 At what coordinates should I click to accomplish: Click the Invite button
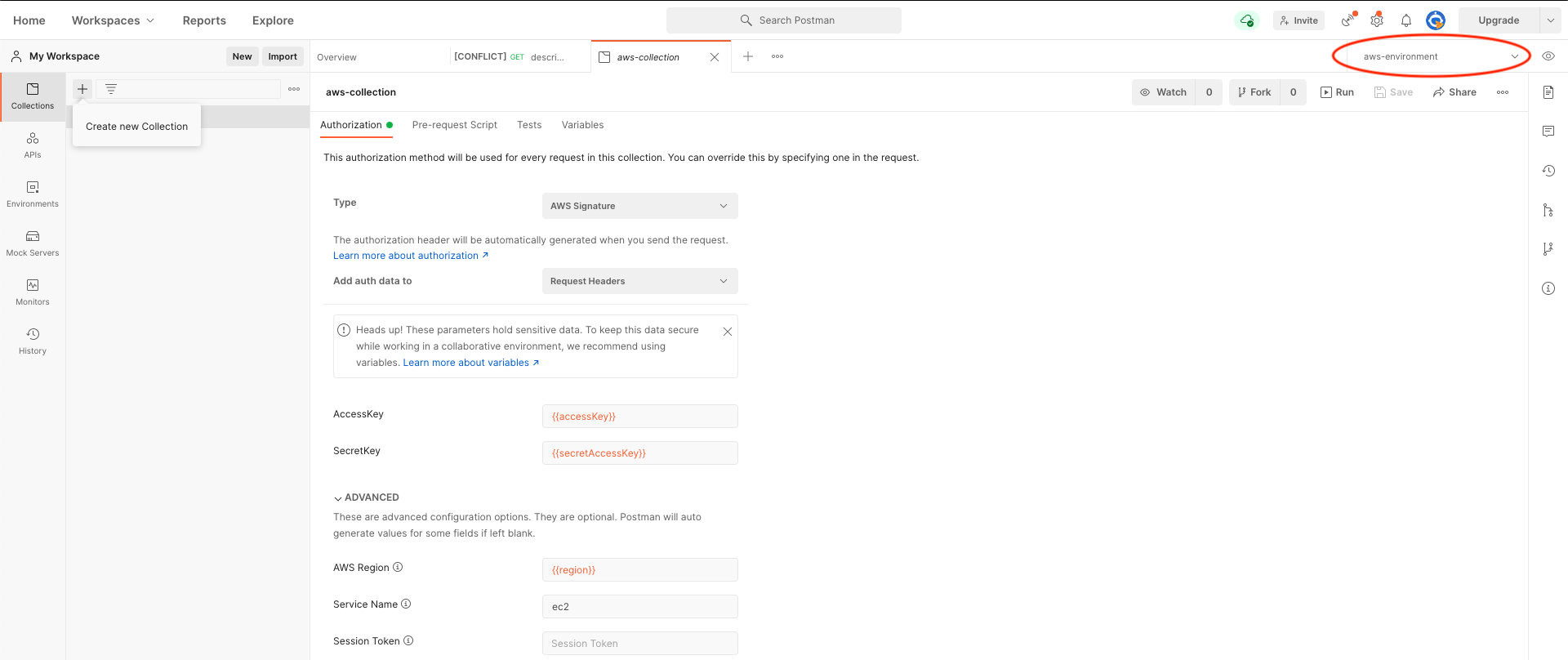(1298, 20)
